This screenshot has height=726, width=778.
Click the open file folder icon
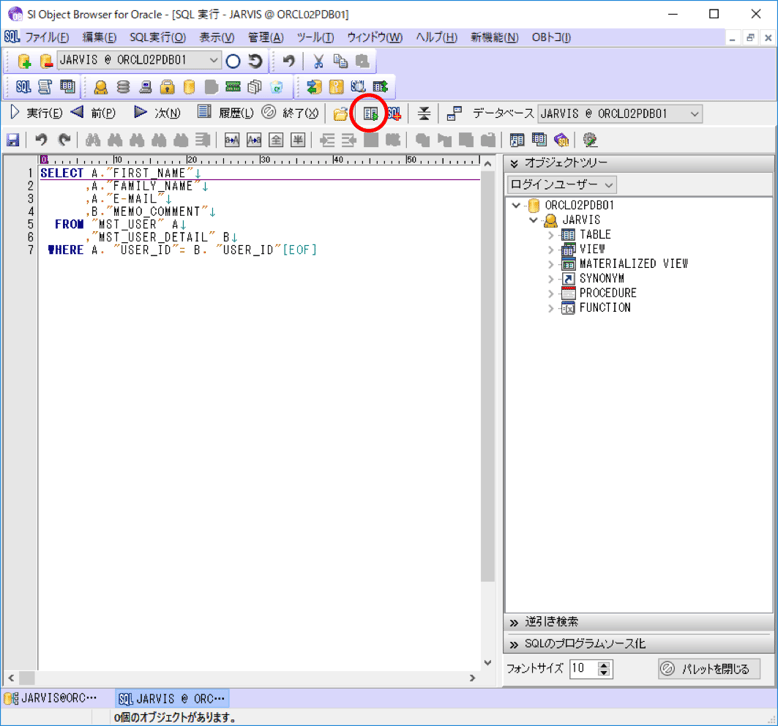pyautogui.click(x=341, y=113)
